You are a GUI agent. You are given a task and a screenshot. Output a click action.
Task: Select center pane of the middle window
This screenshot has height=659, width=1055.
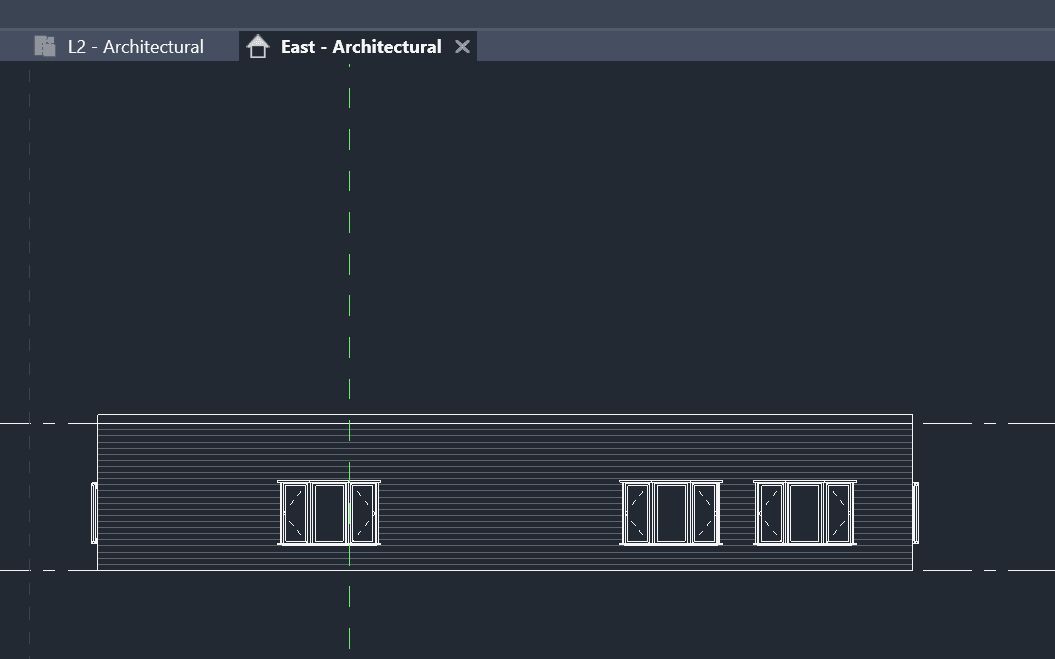click(x=671, y=513)
